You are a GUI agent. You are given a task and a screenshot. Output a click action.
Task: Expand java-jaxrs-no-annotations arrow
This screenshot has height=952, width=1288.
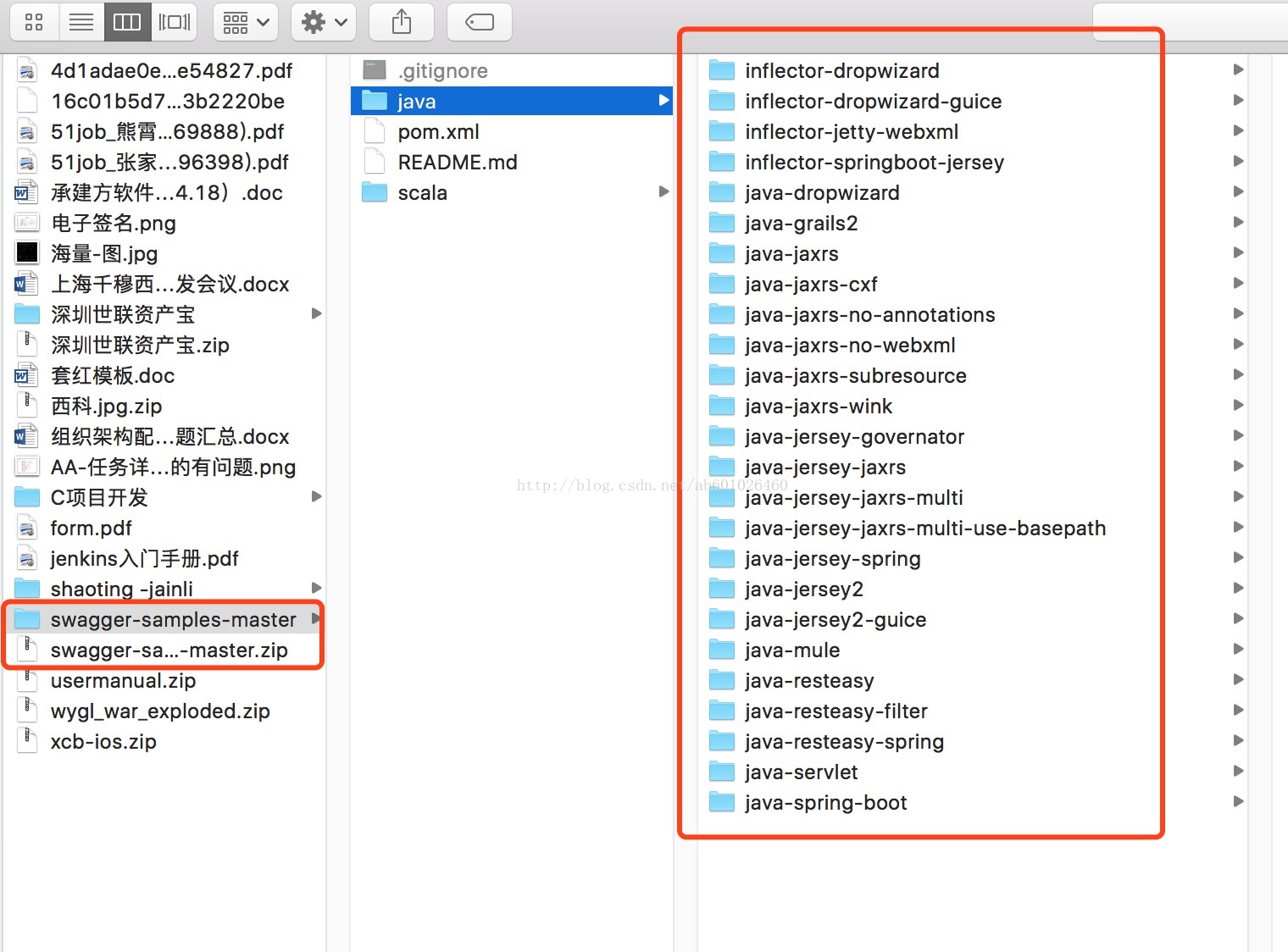point(1238,313)
